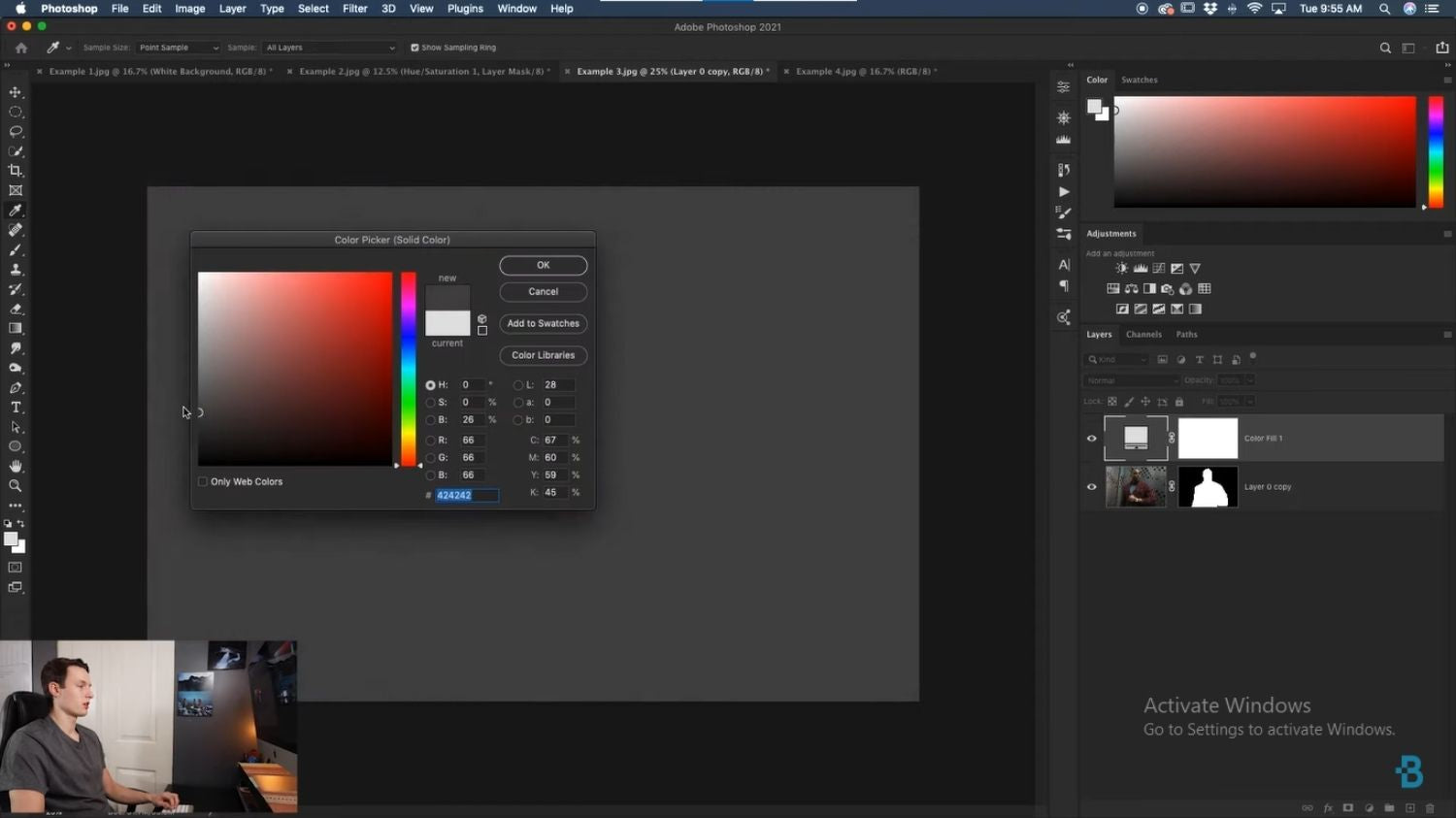Image resolution: width=1456 pixels, height=818 pixels.
Task: Open Color Libraries
Action: (543, 354)
